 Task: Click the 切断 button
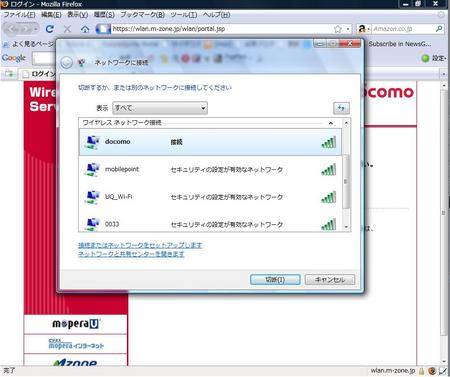pos(275,279)
